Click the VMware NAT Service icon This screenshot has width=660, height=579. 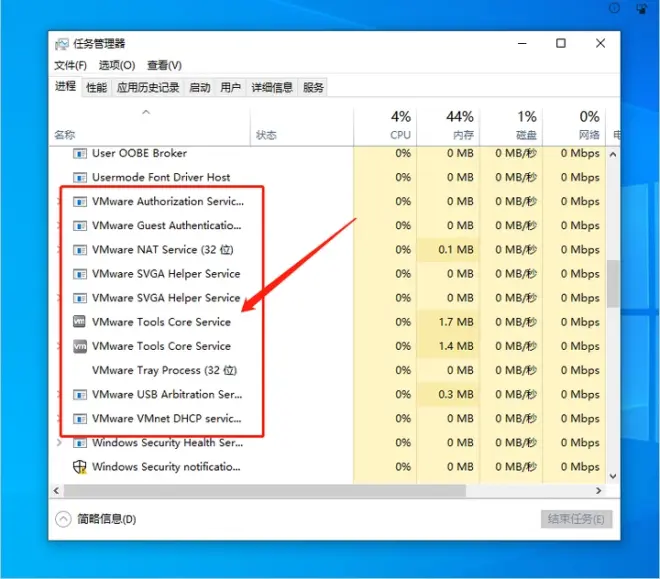click(80, 250)
